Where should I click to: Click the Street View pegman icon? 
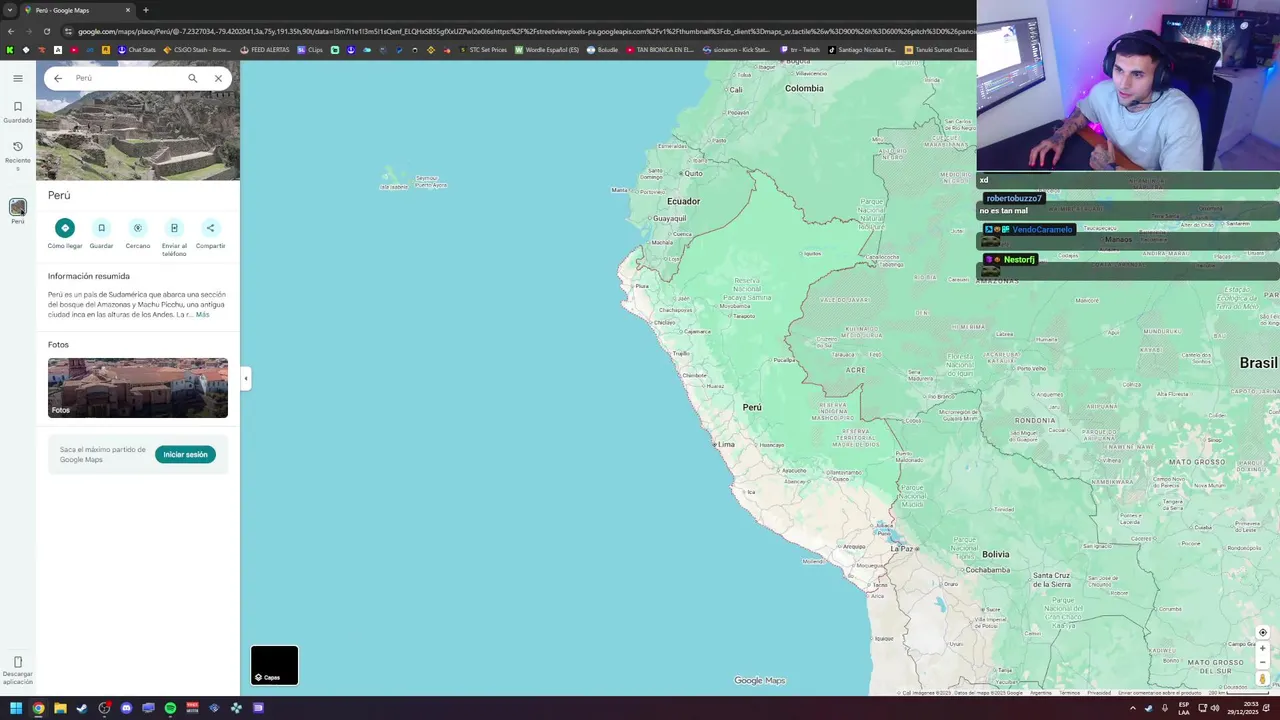[1262, 679]
